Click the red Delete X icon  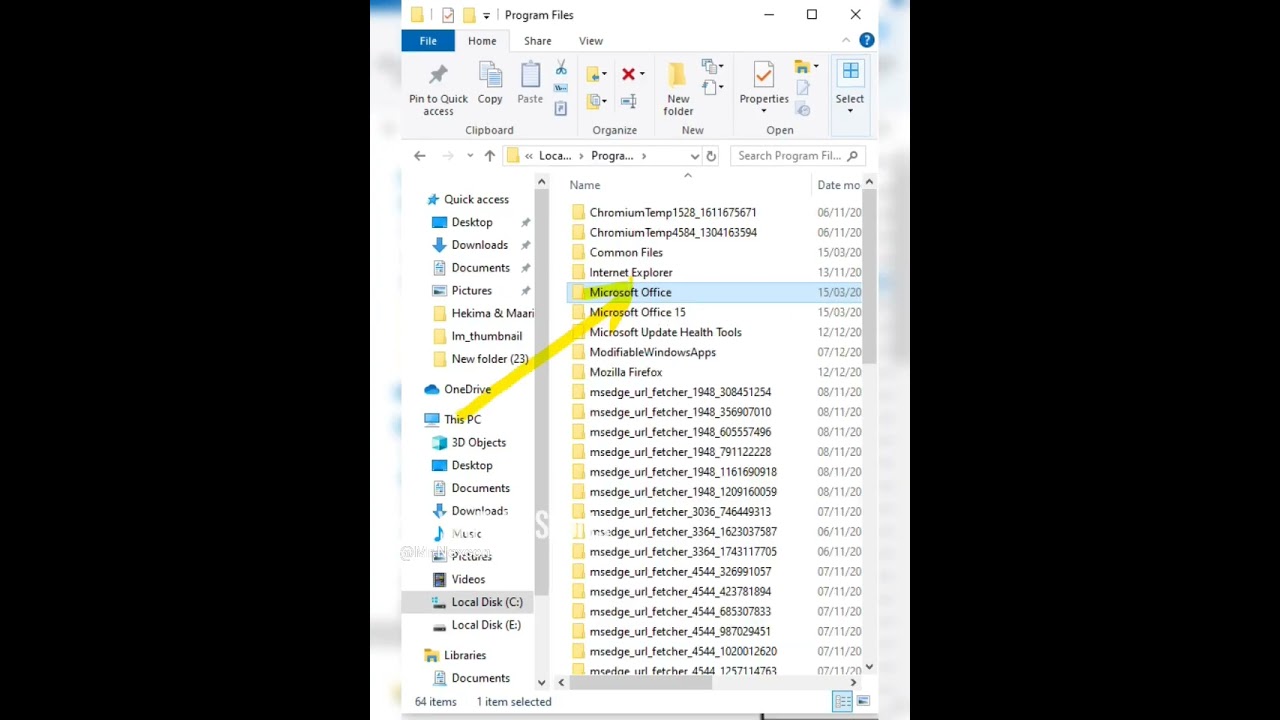coord(628,74)
